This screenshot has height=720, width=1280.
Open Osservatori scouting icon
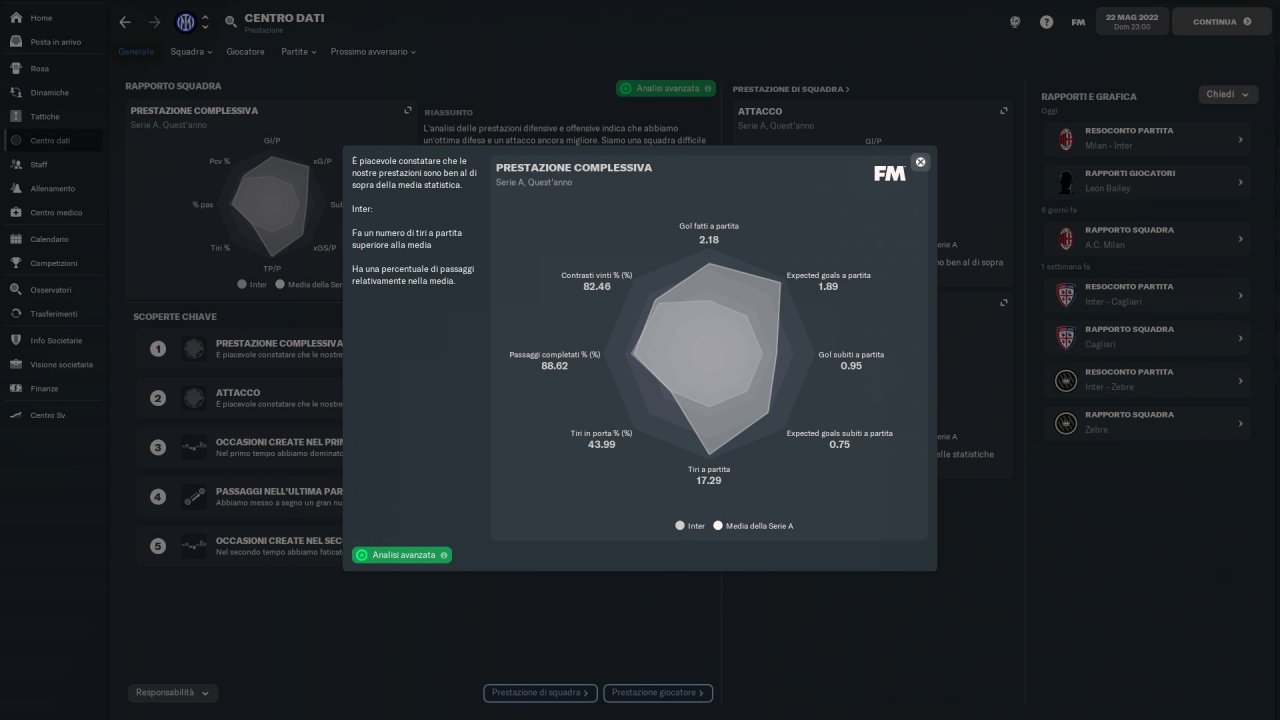coord(16,290)
